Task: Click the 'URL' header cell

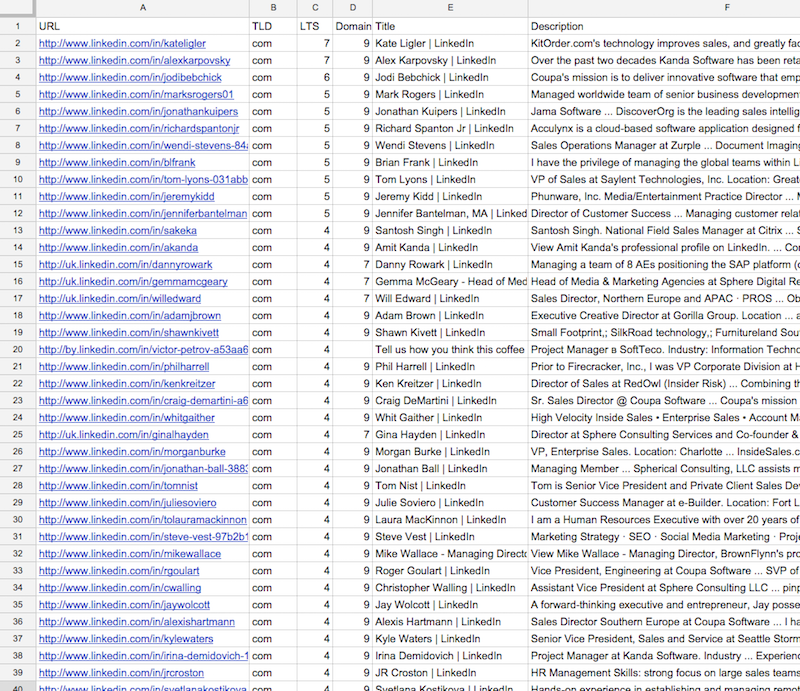Action: 143,26
